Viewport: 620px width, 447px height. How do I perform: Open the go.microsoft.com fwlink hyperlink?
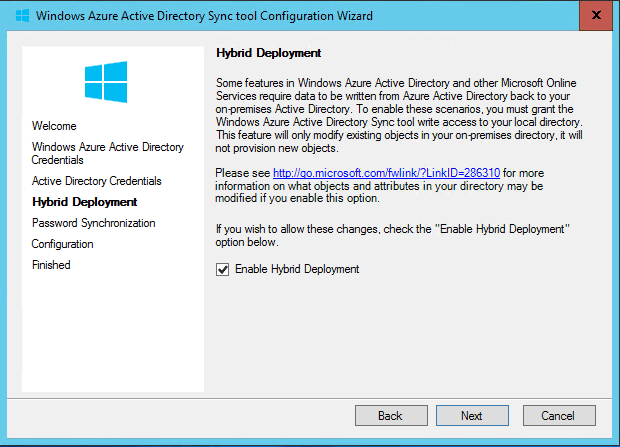386,173
